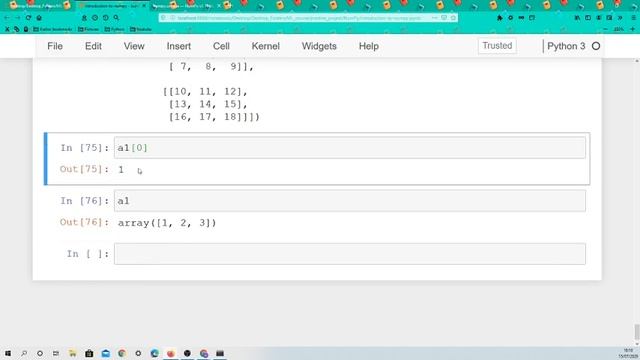Click the system clock in taskbar
This screenshot has height=360, width=640.
628,353
